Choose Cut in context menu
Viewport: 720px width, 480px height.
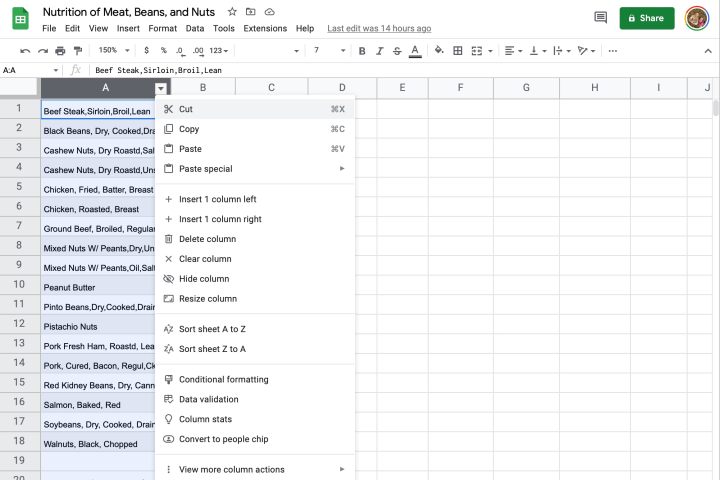click(x=255, y=109)
